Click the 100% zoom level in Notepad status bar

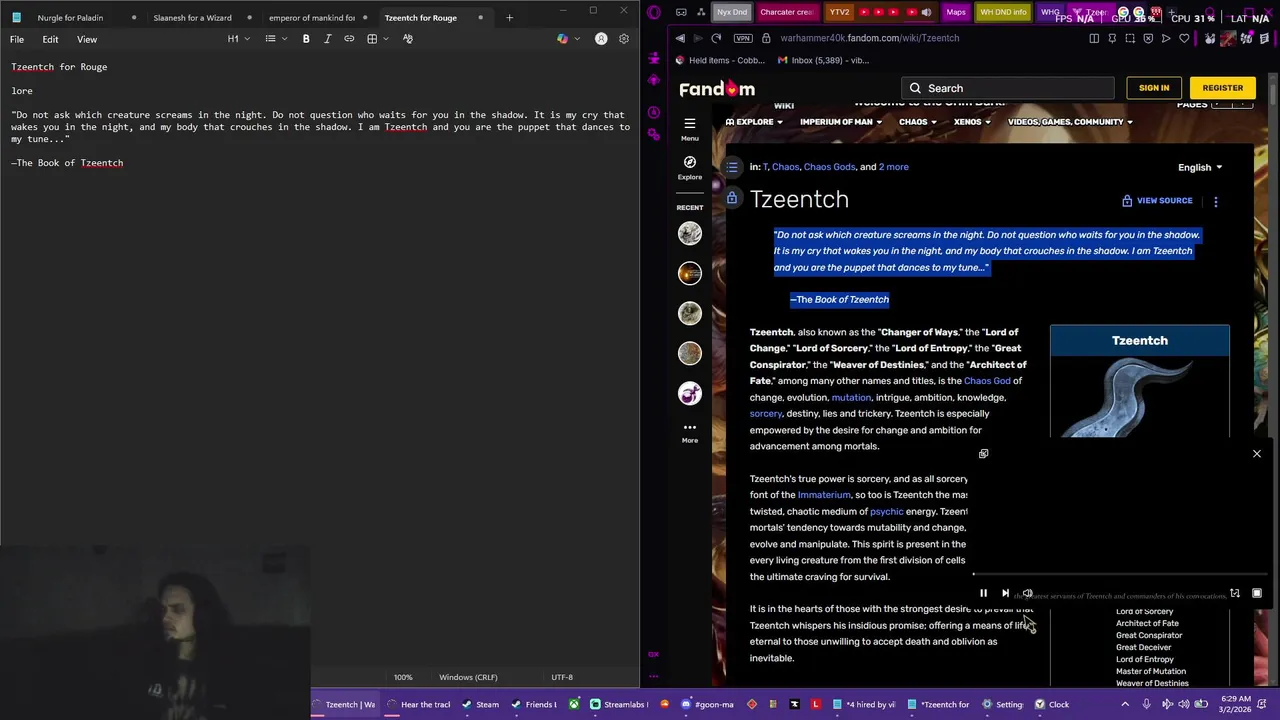coord(403,677)
